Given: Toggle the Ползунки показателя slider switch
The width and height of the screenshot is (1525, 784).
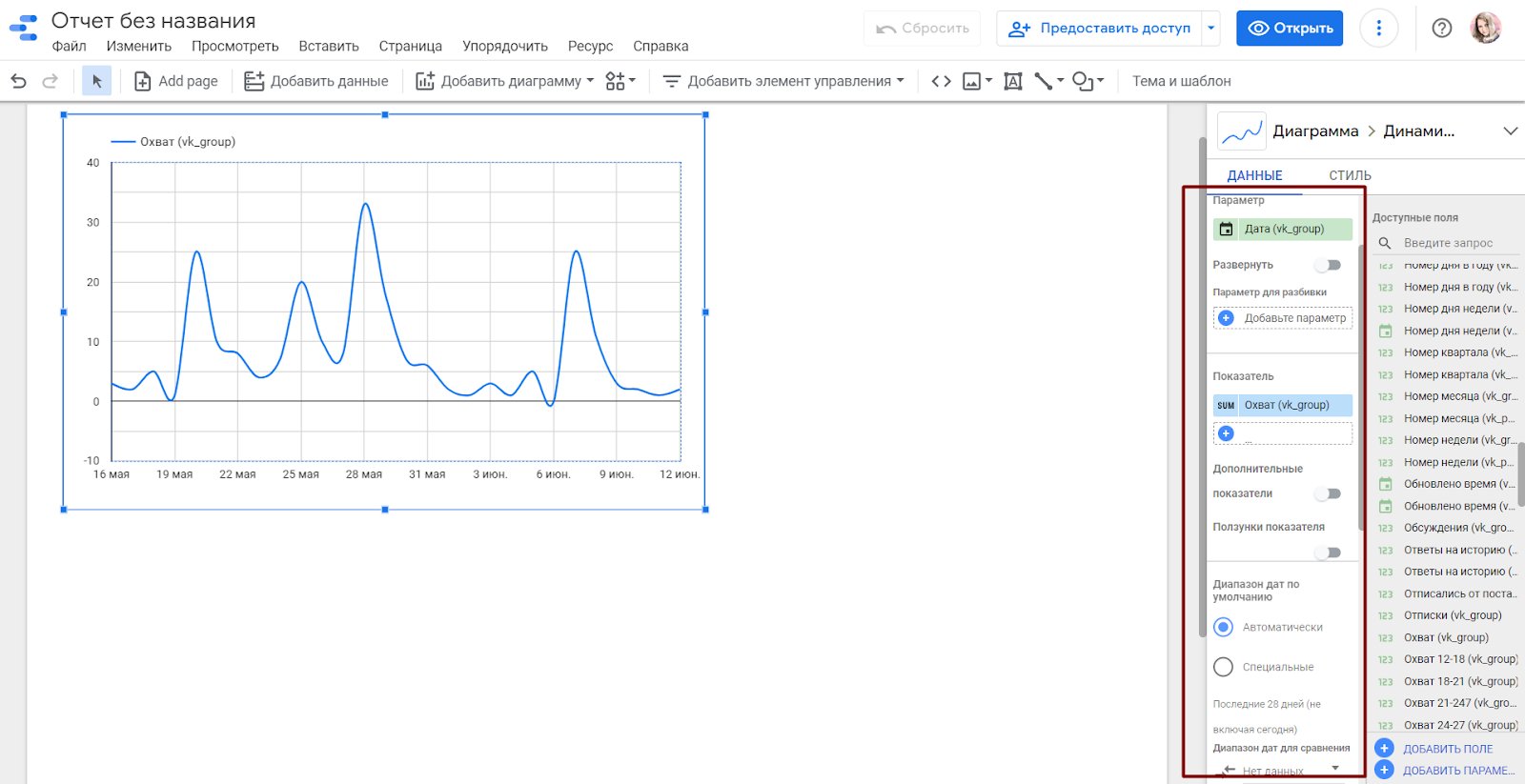Looking at the screenshot, I should pyautogui.click(x=1328, y=553).
